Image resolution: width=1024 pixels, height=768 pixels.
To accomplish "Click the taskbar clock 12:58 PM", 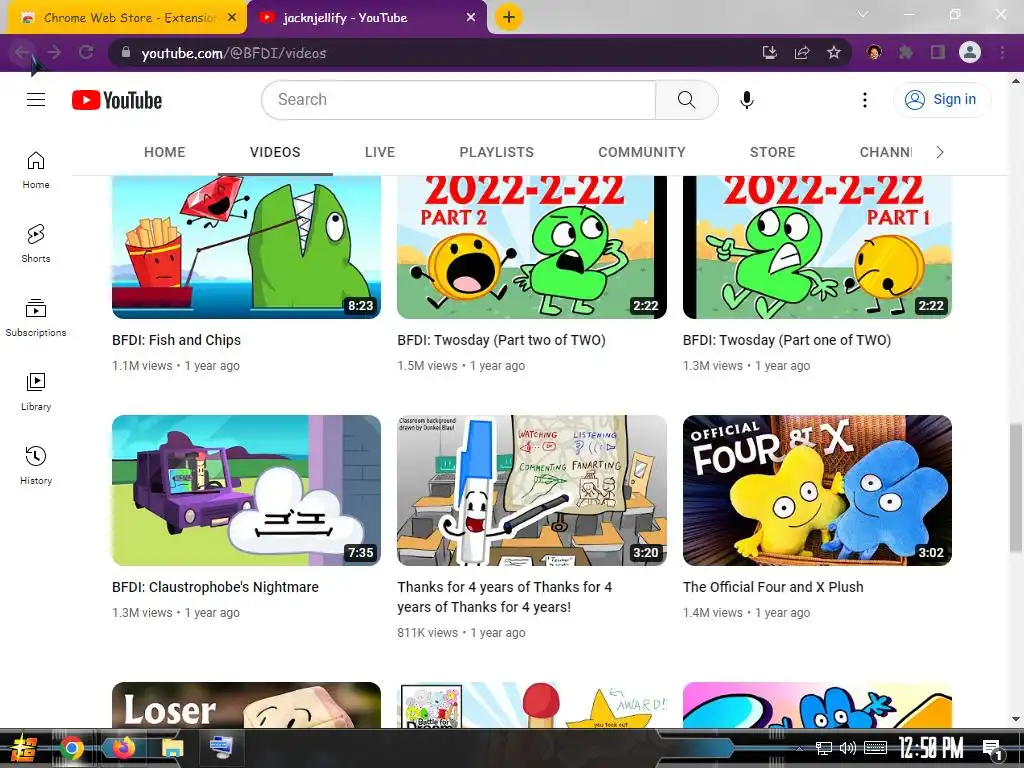I will (931, 748).
